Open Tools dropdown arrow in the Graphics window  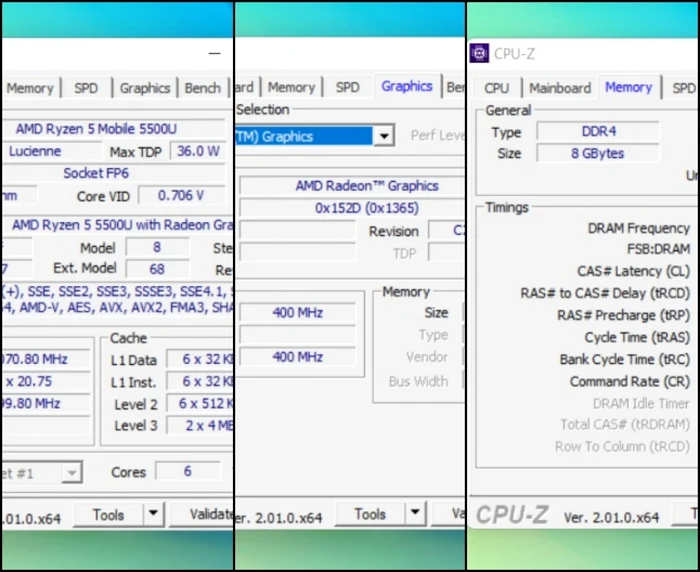tap(416, 513)
